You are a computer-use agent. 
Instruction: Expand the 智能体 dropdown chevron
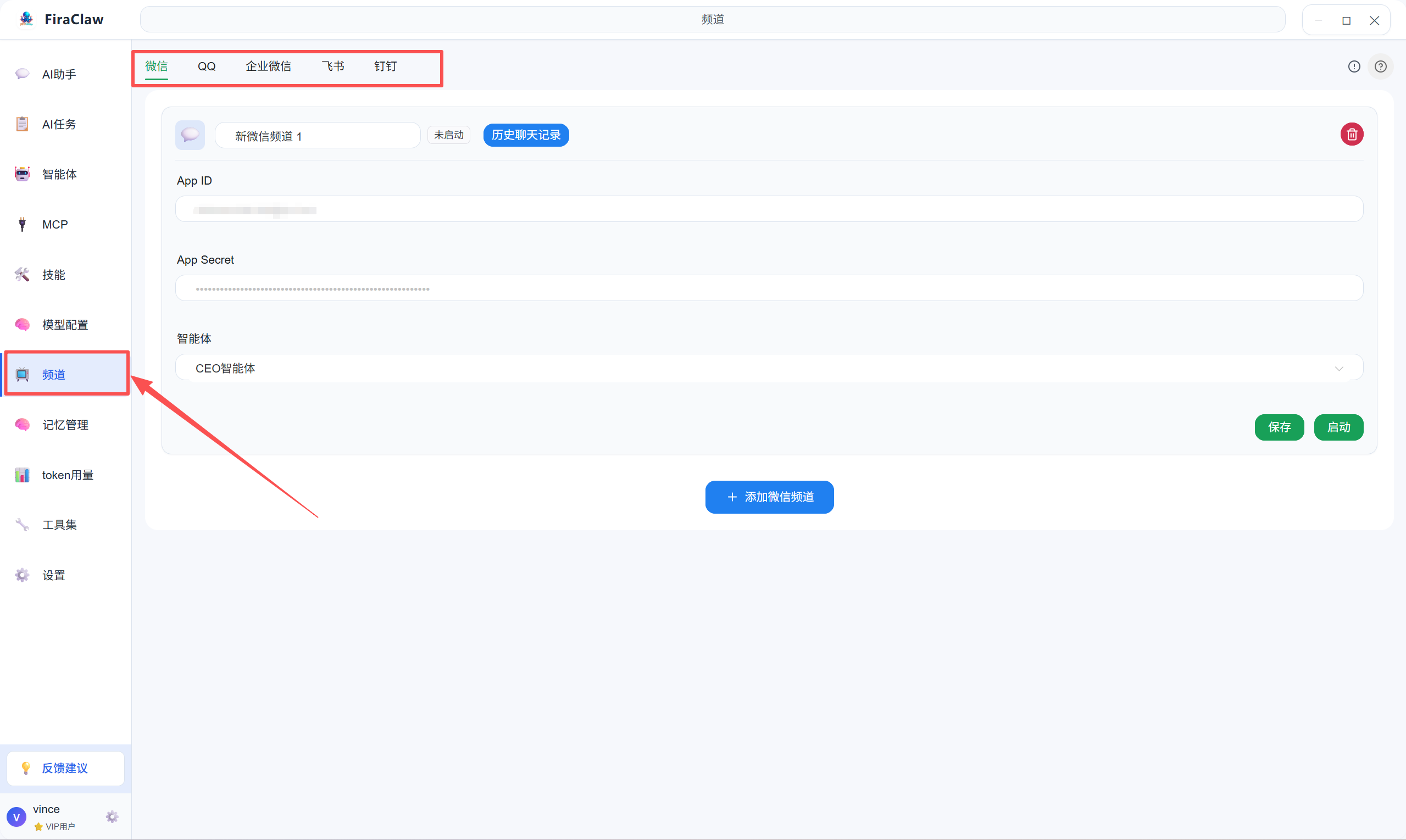(1338, 369)
